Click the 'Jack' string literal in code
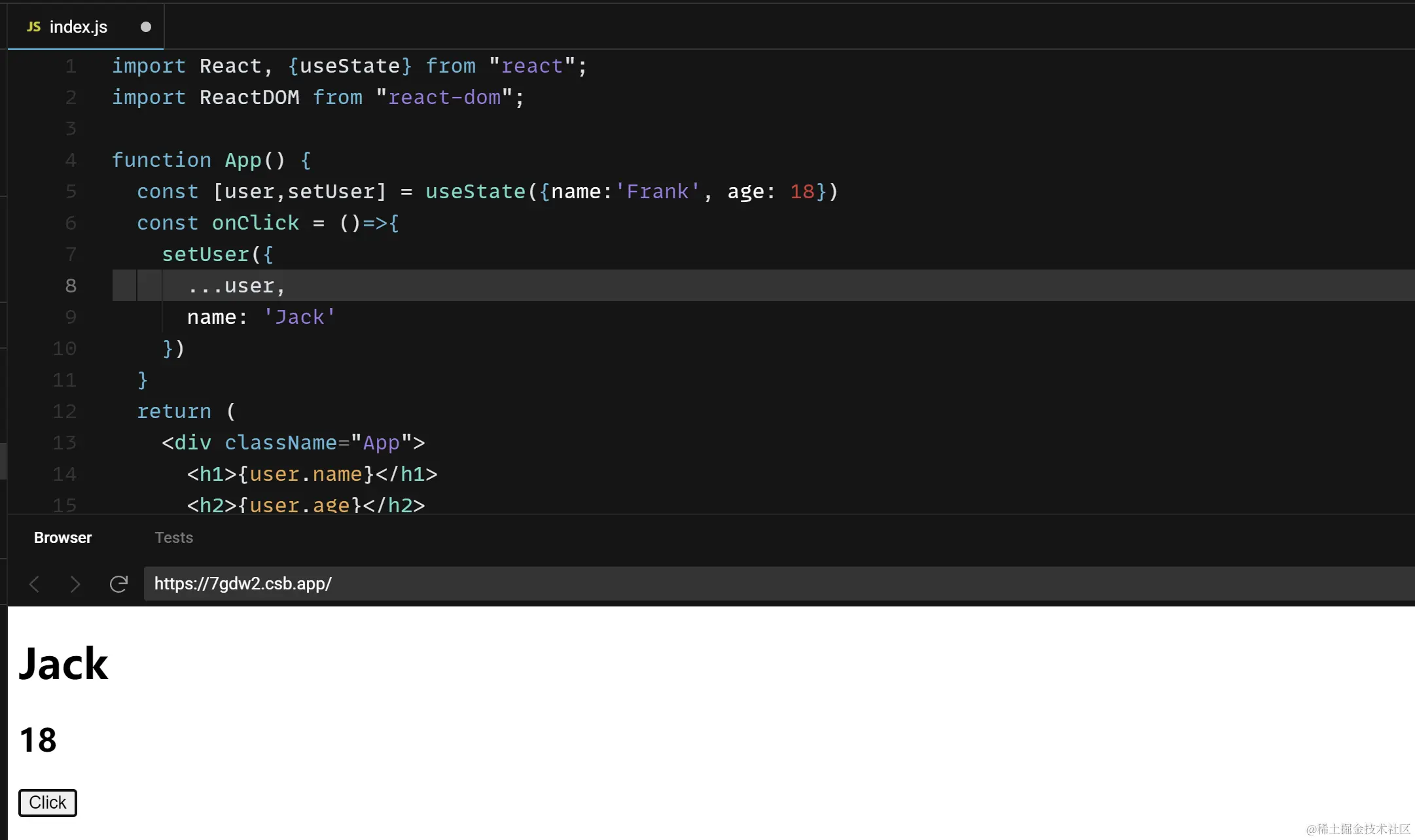Image resolution: width=1415 pixels, height=840 pixels. (300, 317)
